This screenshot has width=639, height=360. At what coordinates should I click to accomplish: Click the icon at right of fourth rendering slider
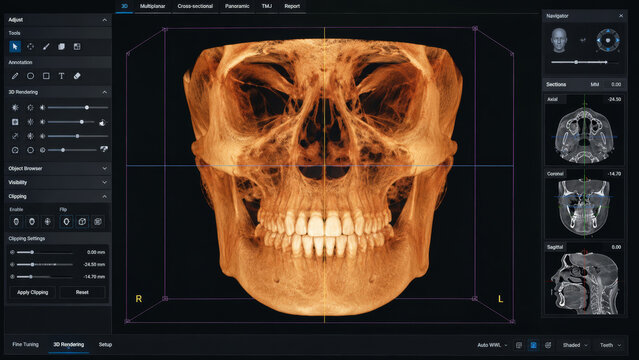(x=104, y=149)
